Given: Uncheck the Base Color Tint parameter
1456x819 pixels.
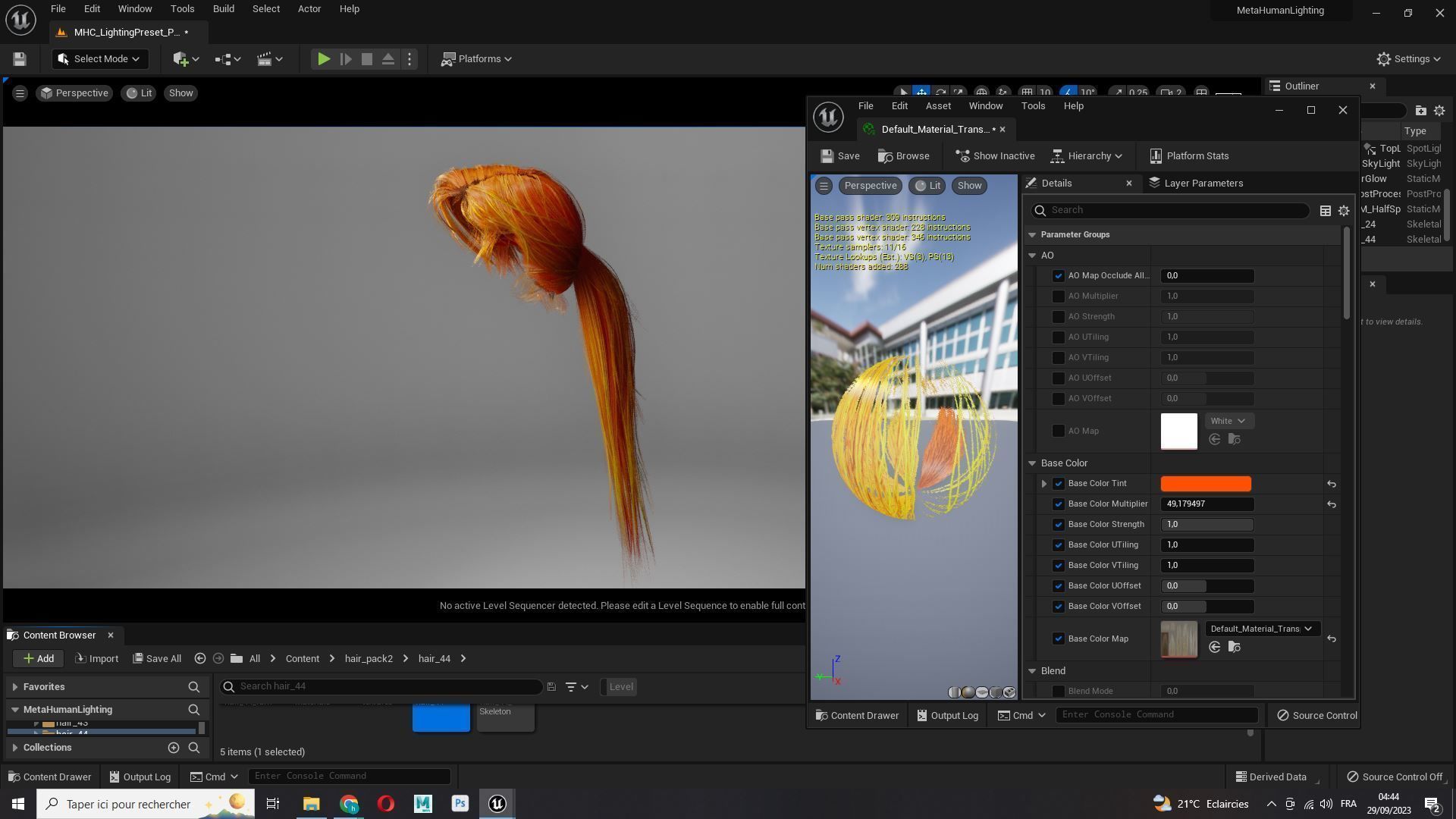Looking at the screenshot, I should coord(1059,484).
